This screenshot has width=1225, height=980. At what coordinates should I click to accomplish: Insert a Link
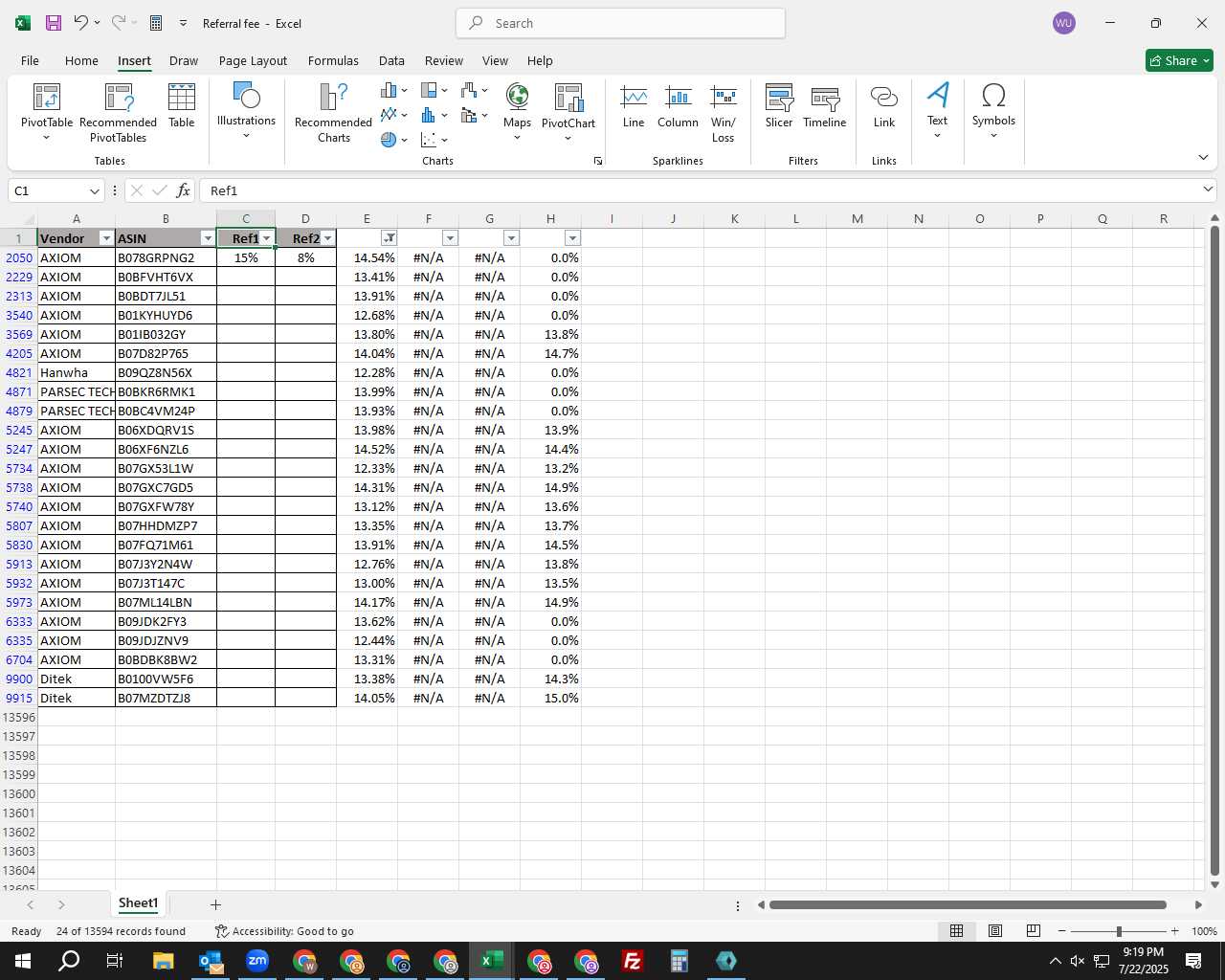pyautogui.click(x=884, y=105)
